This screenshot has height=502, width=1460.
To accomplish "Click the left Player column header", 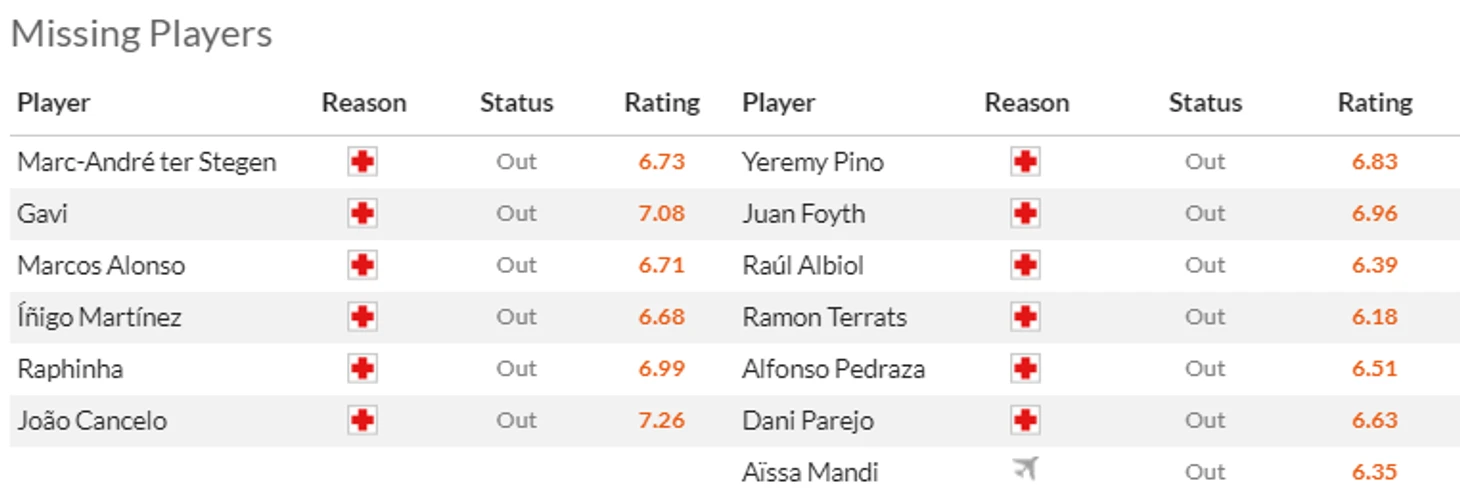I will [x=54, y=103].
